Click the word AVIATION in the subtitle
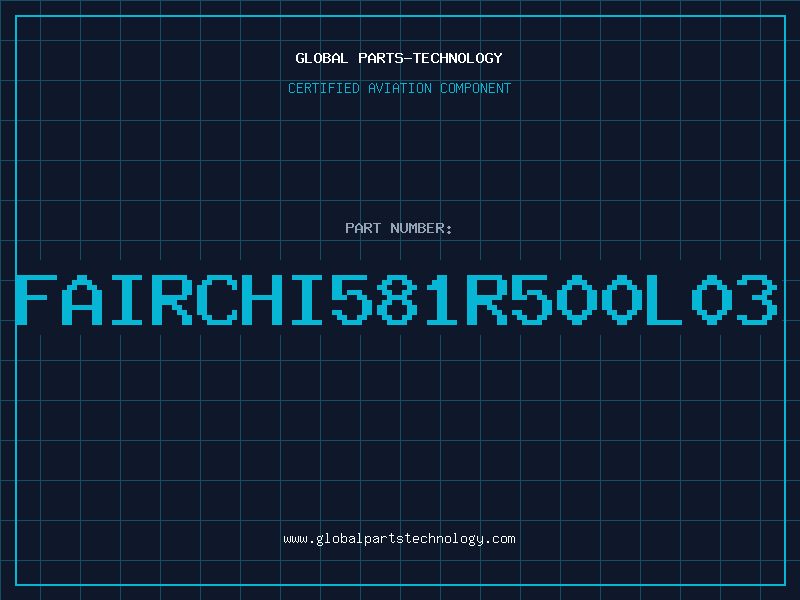Viewport: 800px width, 600px height. (x=400, y=88)
